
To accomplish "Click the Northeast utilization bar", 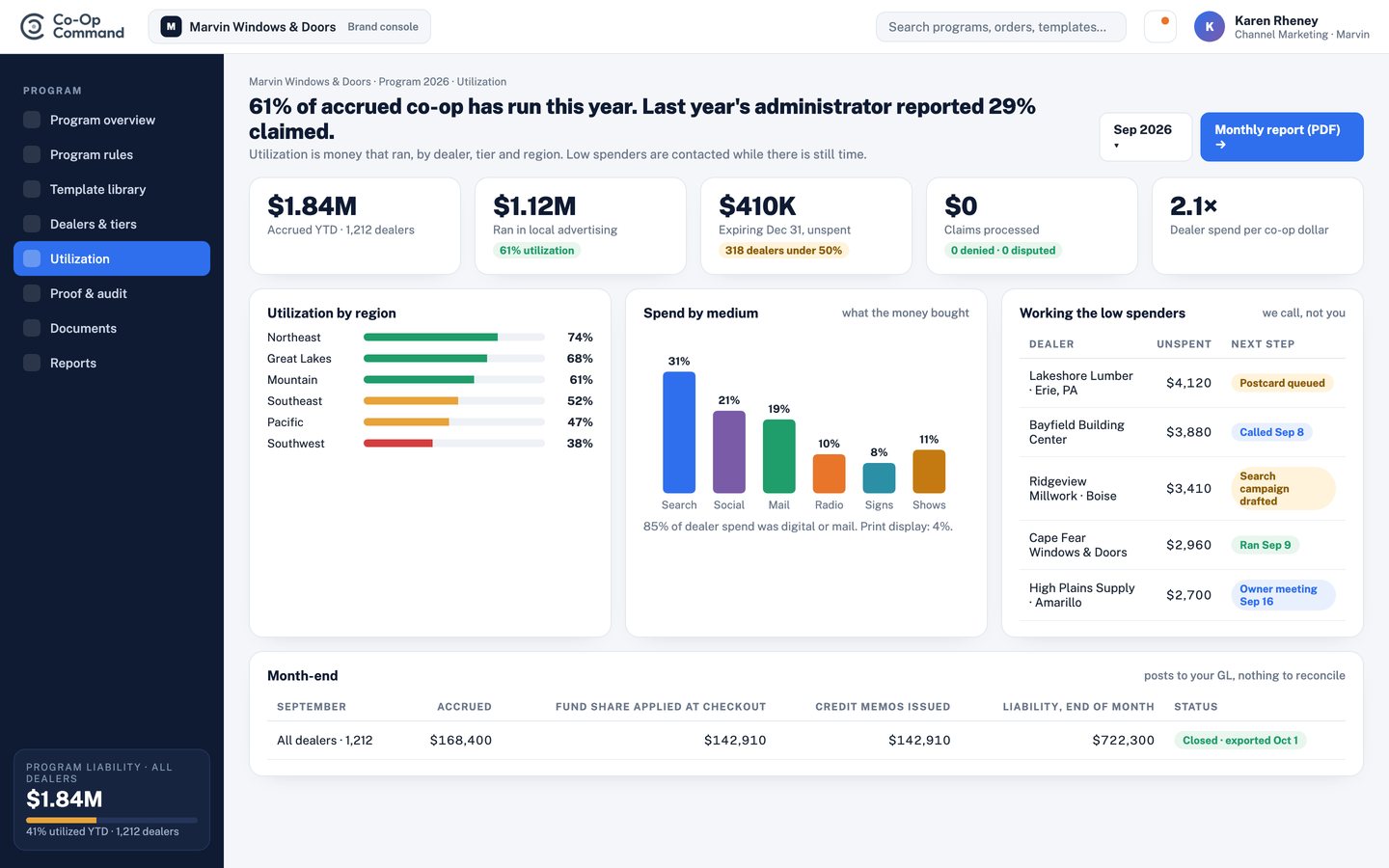I will pos(453,338).
